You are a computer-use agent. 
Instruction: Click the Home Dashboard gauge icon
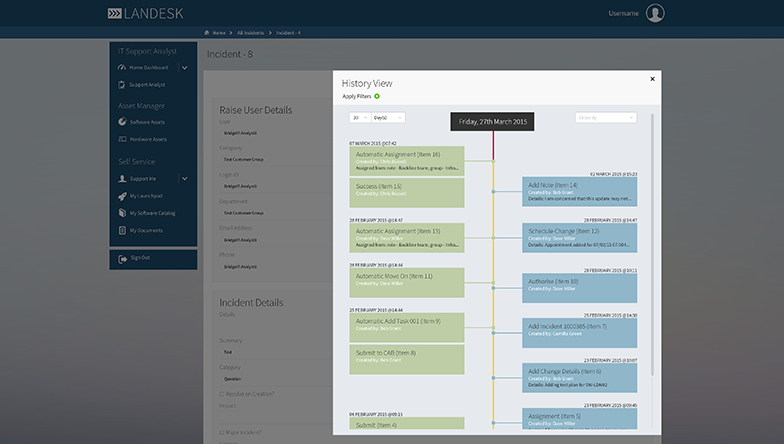pos(122,67)
